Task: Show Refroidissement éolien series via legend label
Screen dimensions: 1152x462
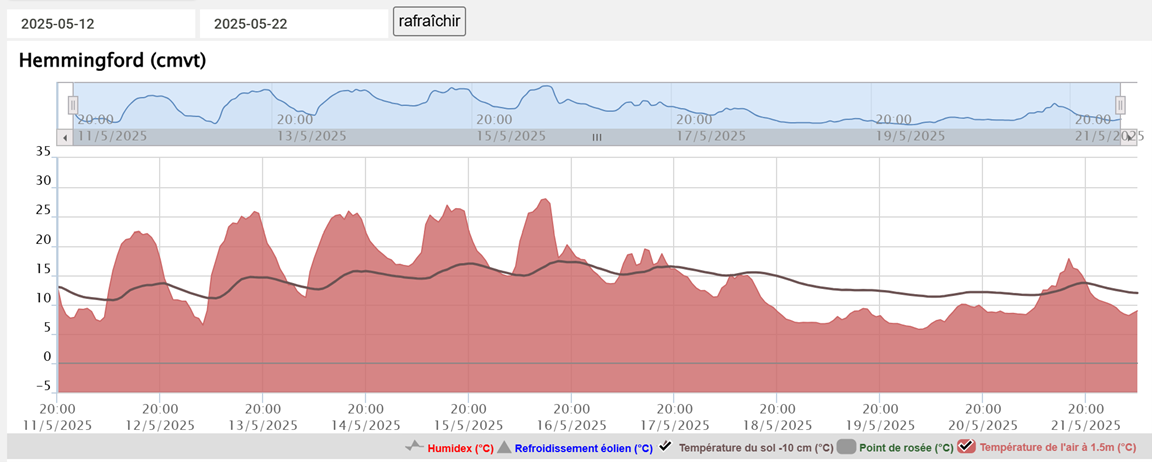Action: (584, 448)
